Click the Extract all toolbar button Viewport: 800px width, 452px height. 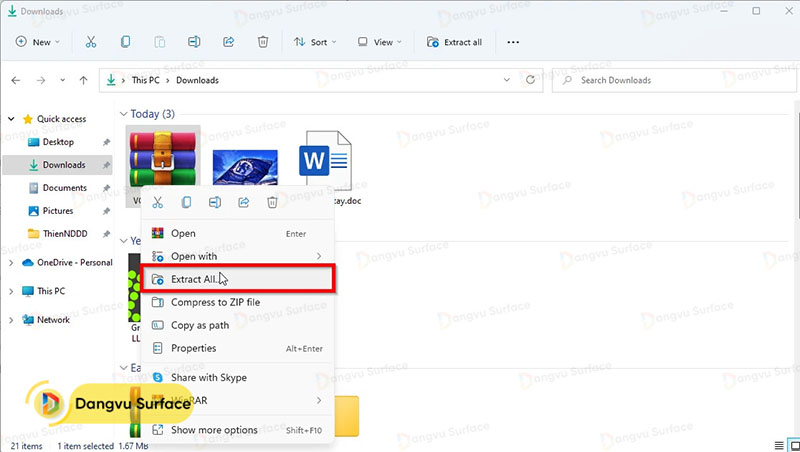coord(455,42)
